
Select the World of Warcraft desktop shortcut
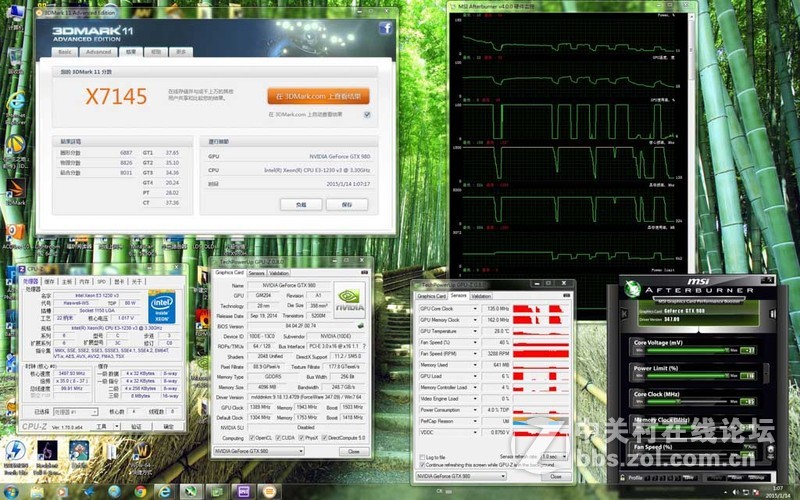pos(142,457)
